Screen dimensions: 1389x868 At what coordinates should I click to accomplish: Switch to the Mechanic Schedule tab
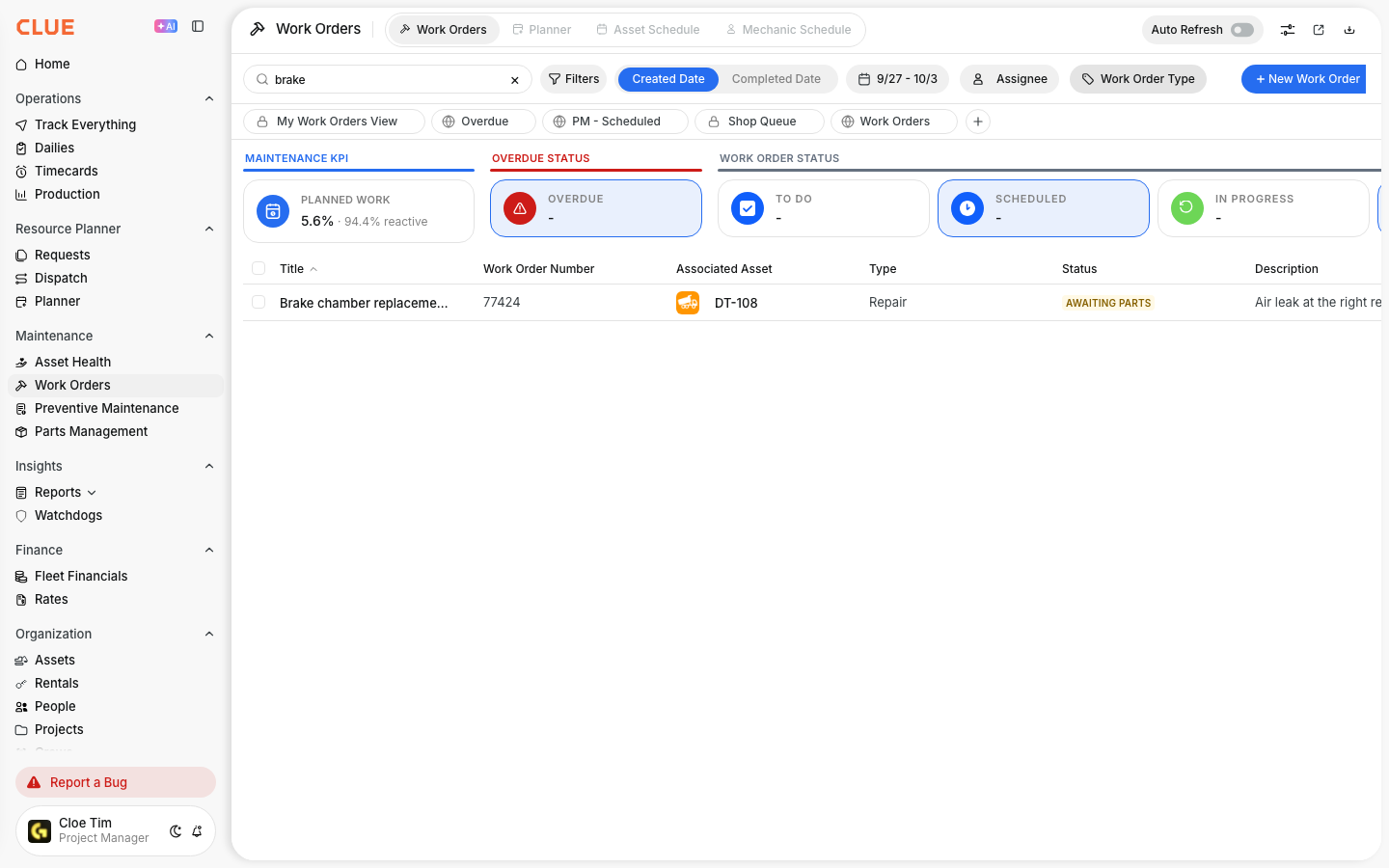point(789,30)
